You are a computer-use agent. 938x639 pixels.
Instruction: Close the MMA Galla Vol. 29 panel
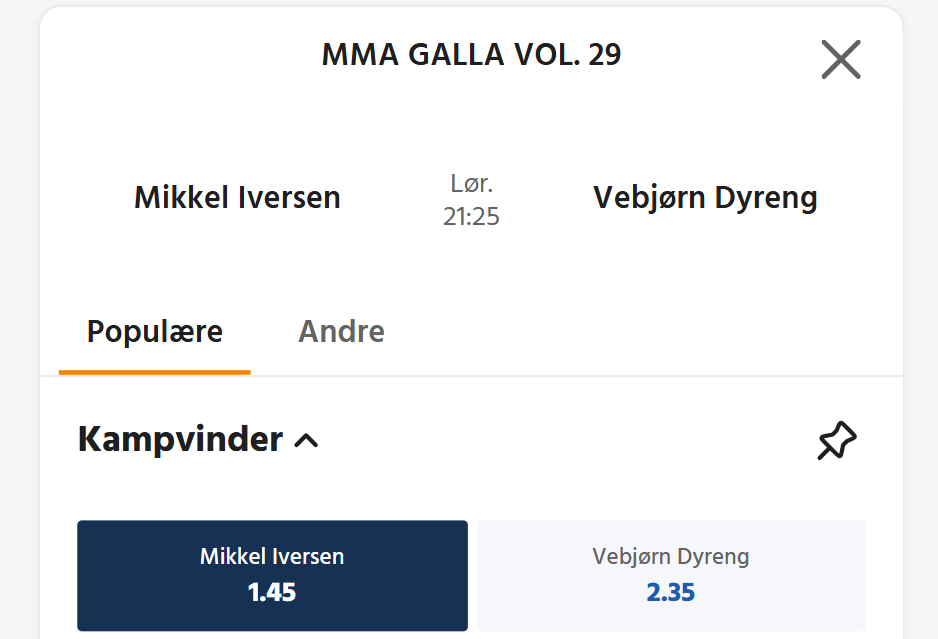pos(840,60)
